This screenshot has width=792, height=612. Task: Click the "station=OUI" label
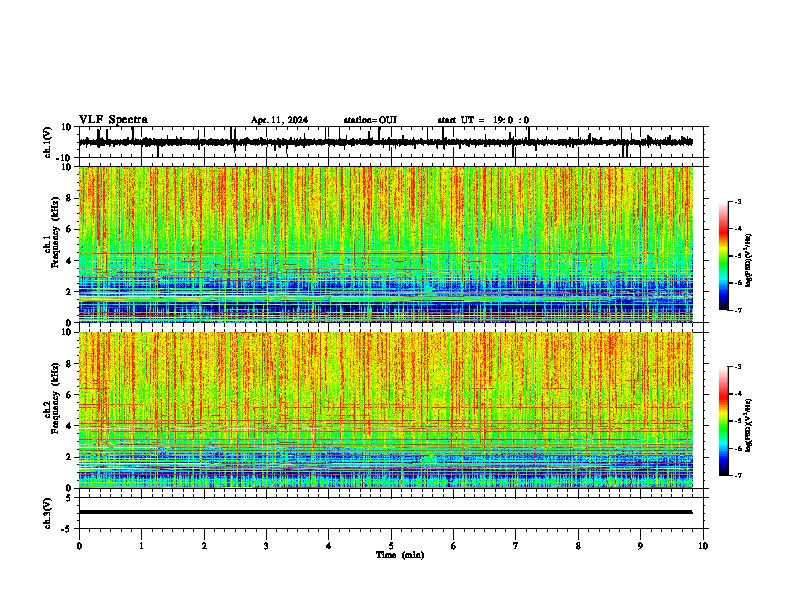(370, 120)
